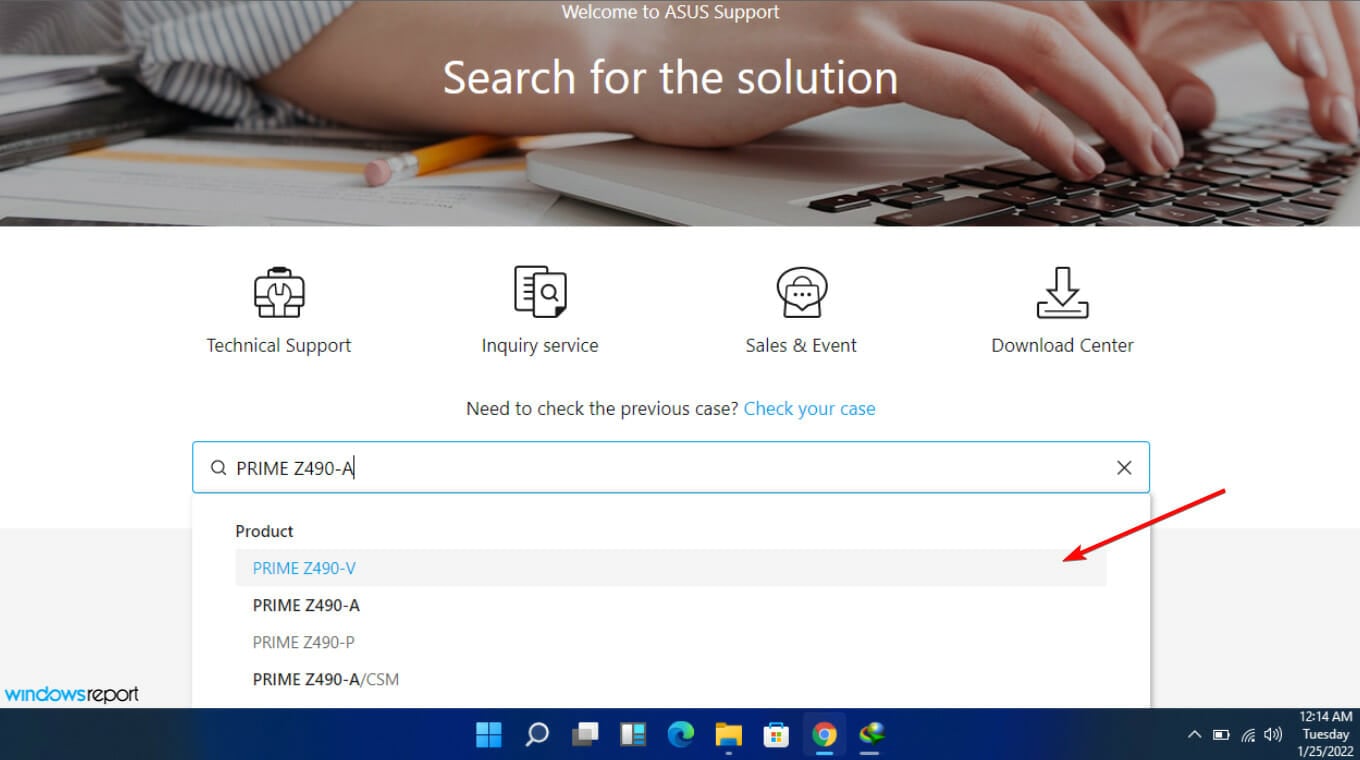Screen dimensions: 1360x760
Task: Open the Windows Start menu
Action: tap(489, 735)
